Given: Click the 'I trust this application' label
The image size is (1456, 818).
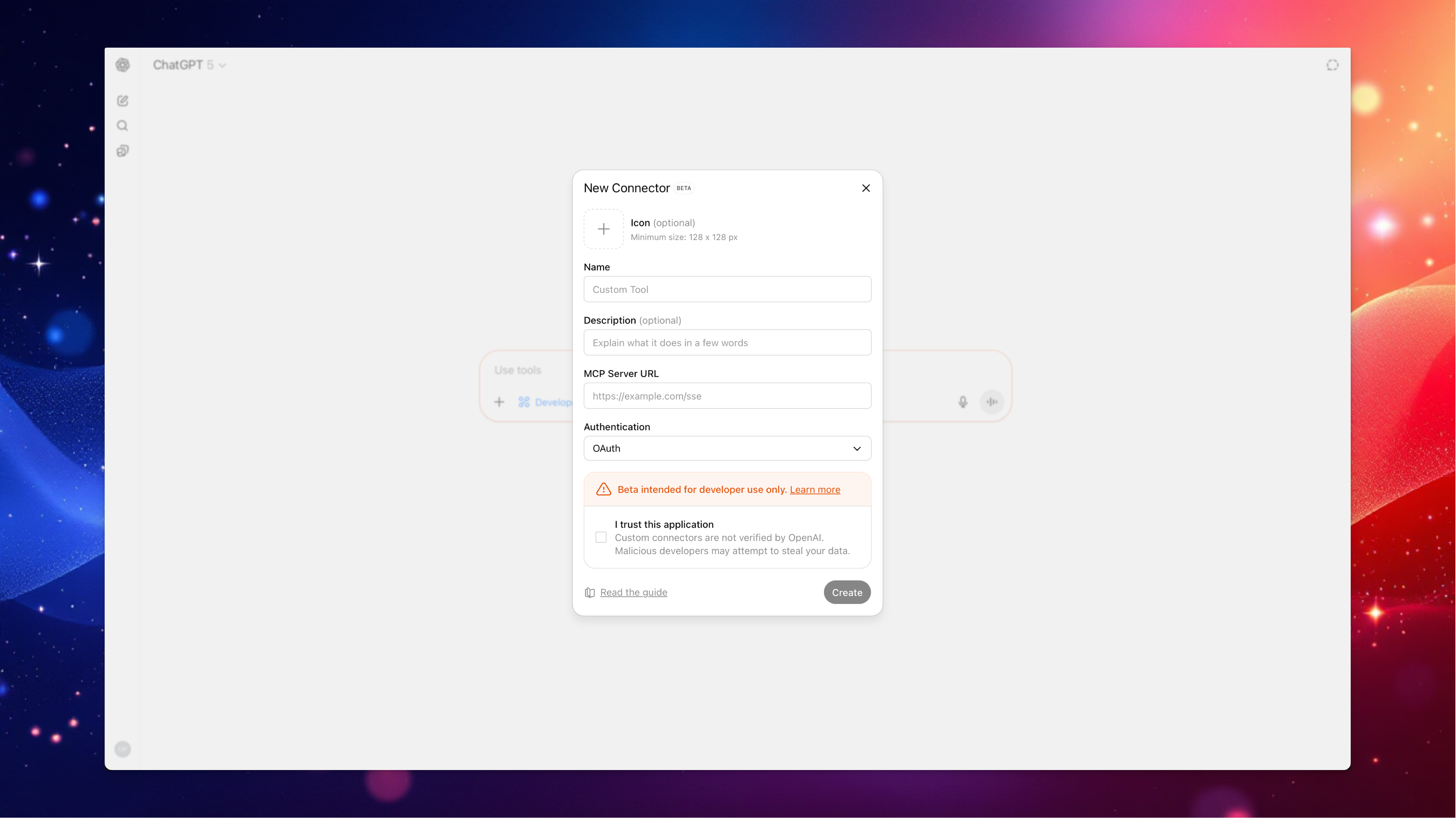Looking at the screenshot, I should click(664, 524).
